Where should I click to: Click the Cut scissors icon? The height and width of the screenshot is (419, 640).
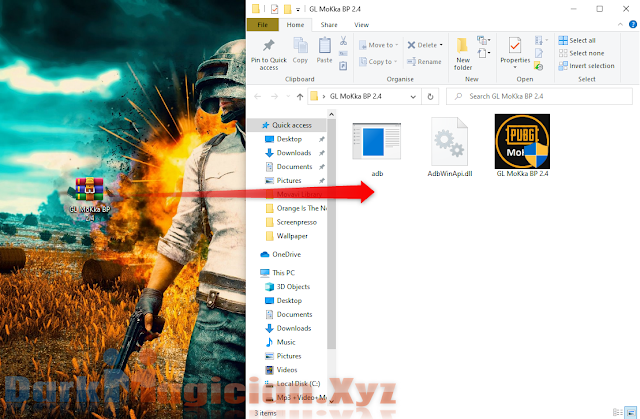point(343,40)
